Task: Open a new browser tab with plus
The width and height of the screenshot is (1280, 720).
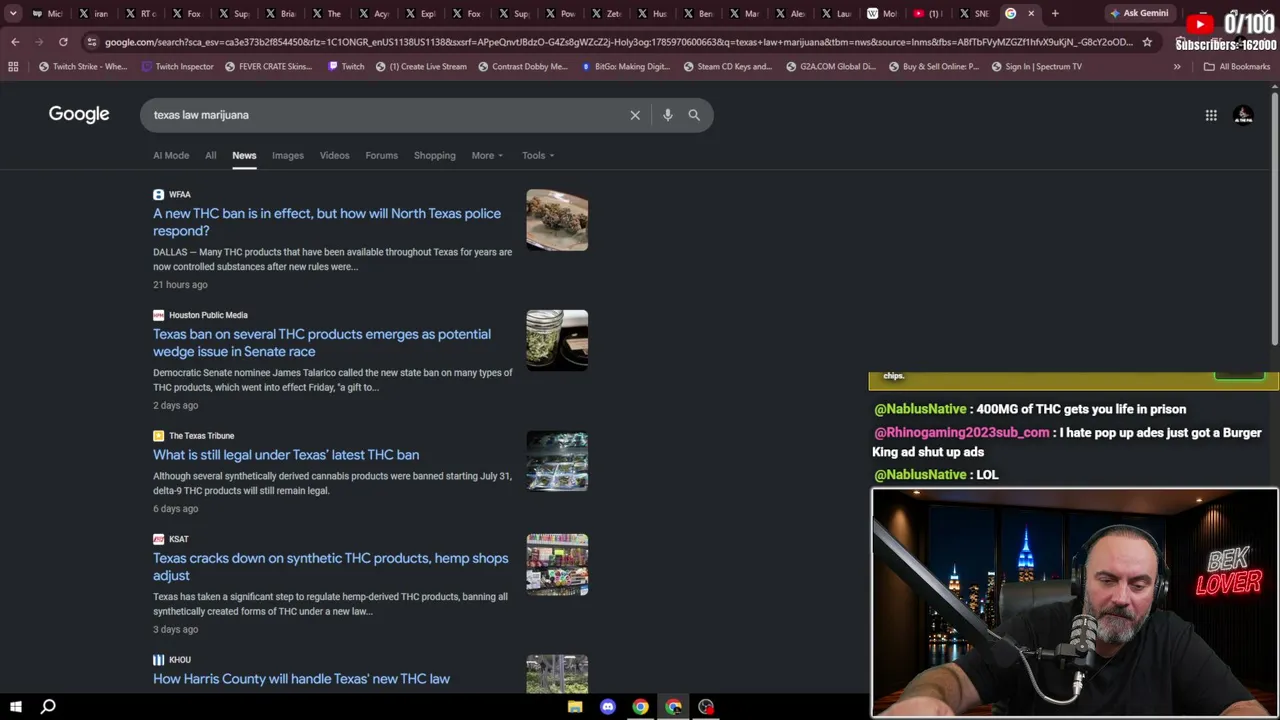Action: tap(1055, 13)
